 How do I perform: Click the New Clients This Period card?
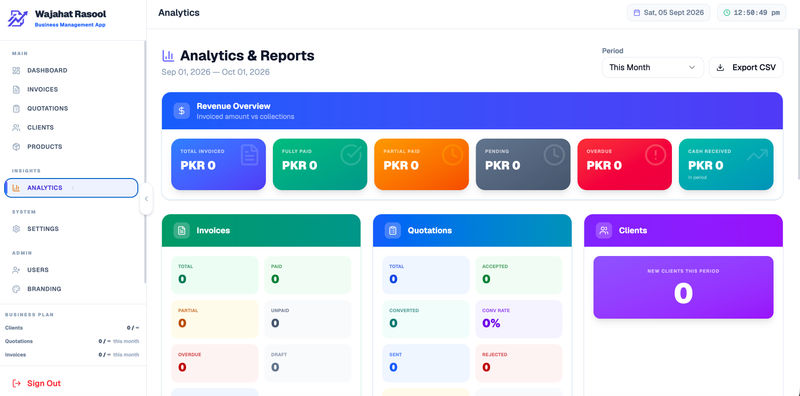click(x=683, y=287)
